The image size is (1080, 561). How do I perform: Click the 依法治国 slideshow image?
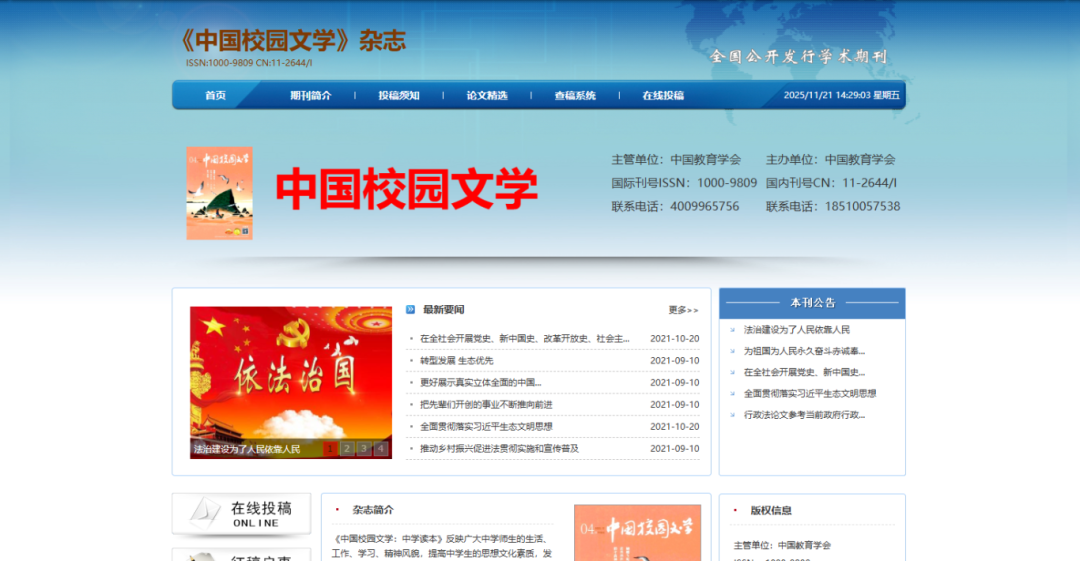click(291, 382)
